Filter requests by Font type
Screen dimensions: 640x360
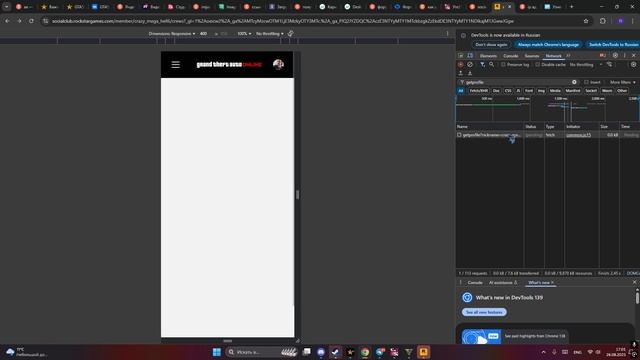529,91
